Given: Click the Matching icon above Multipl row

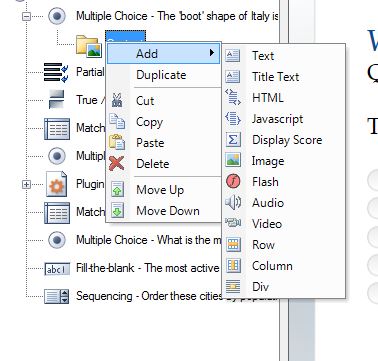Looking at the screenshot, I should [x=57, y=129].
